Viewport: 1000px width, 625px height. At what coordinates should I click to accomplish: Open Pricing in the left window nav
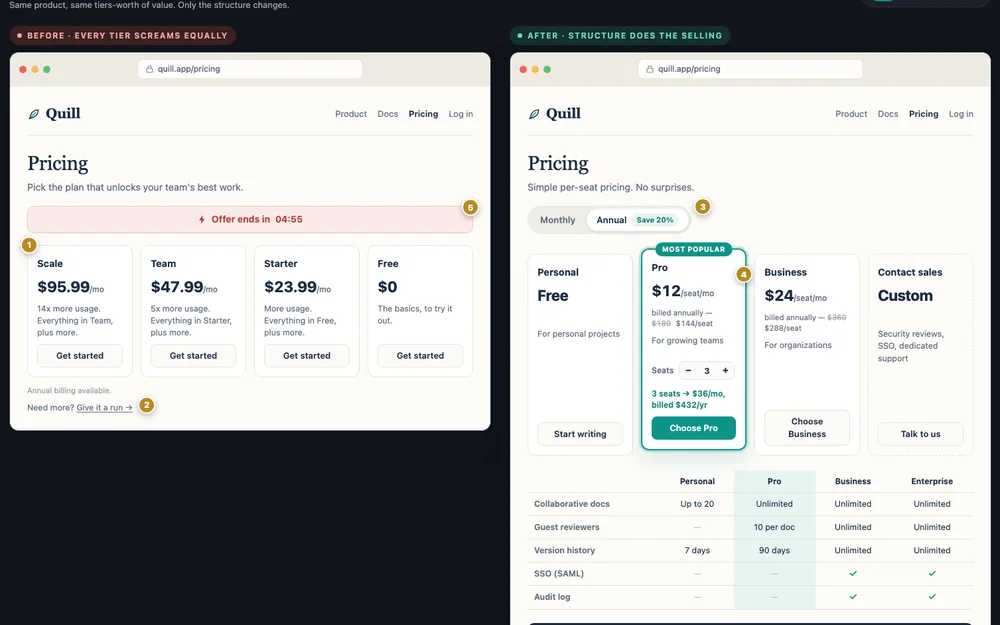pyautogui.click(x=423, y=114)
